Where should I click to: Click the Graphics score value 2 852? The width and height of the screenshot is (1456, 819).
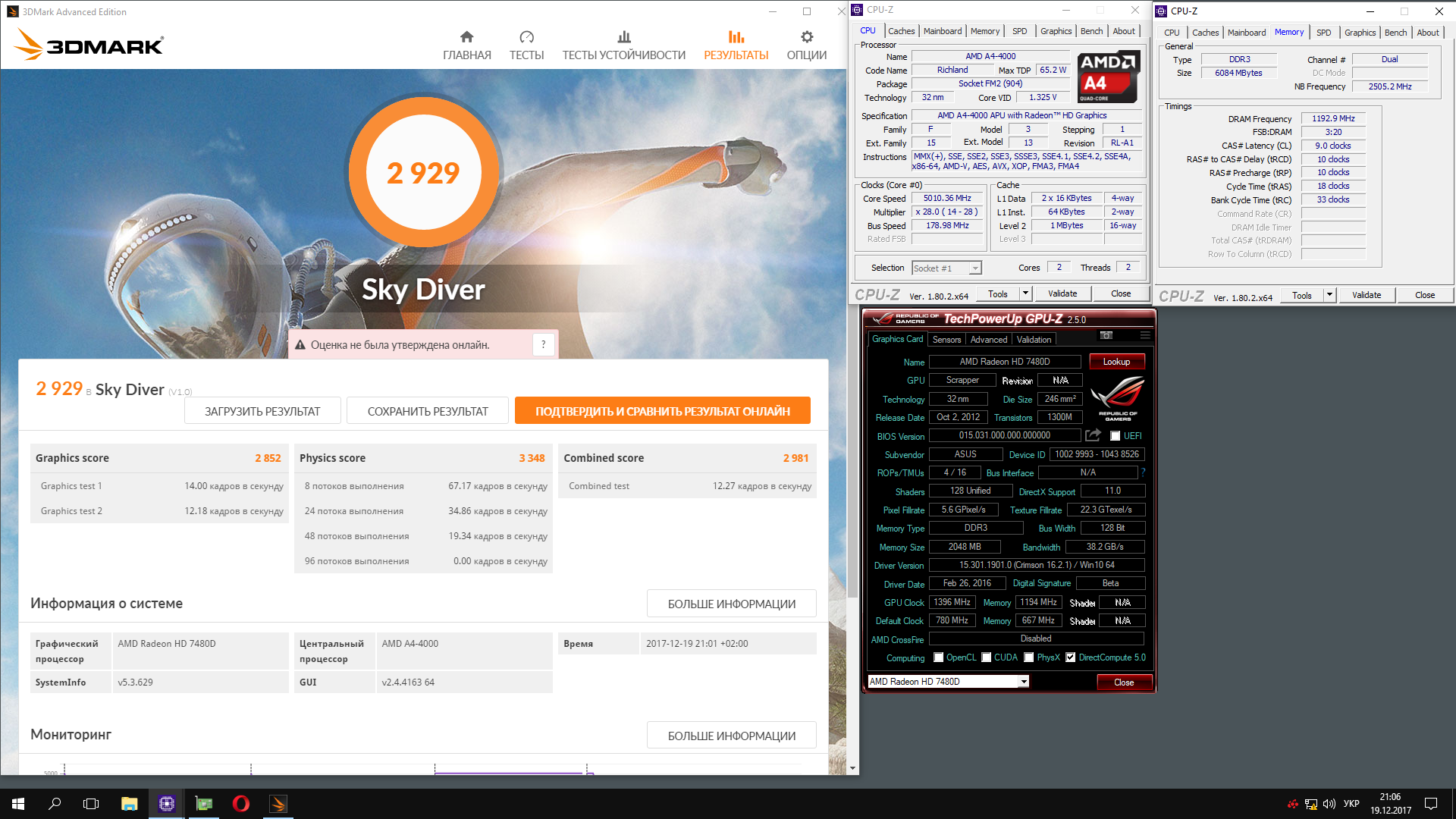[268, 458]
